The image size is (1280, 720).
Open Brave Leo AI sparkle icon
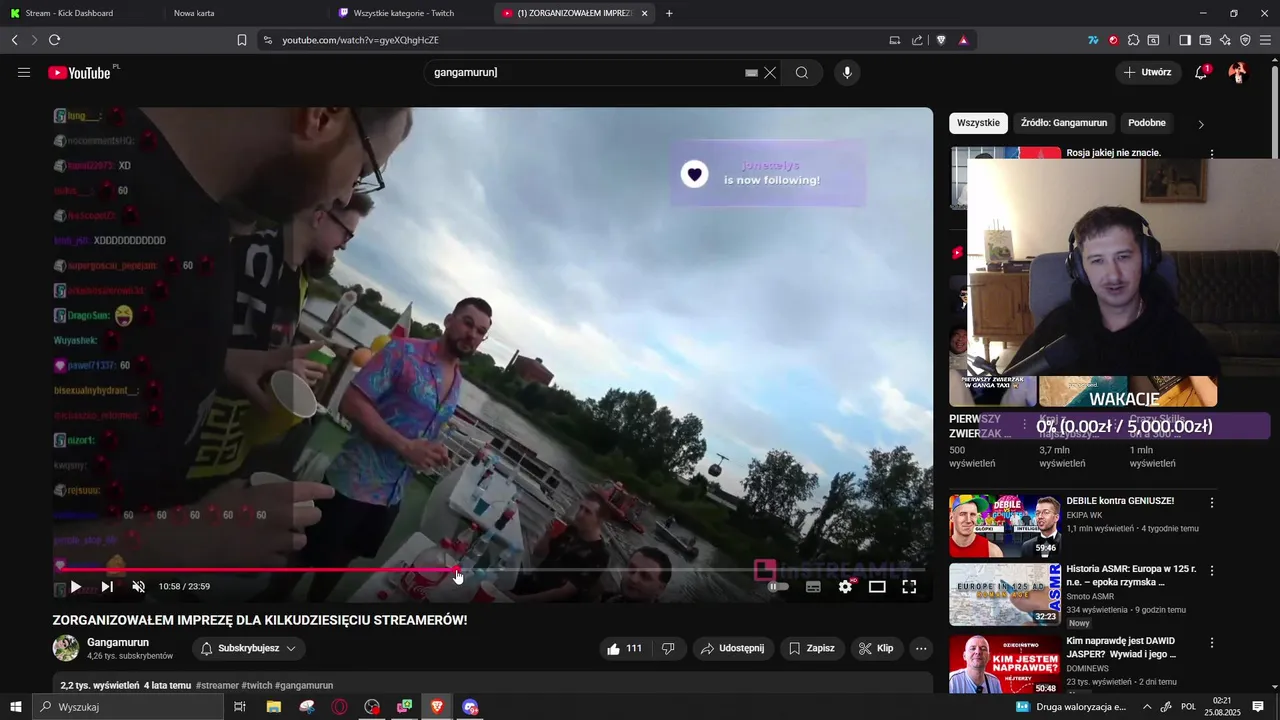1225,40
